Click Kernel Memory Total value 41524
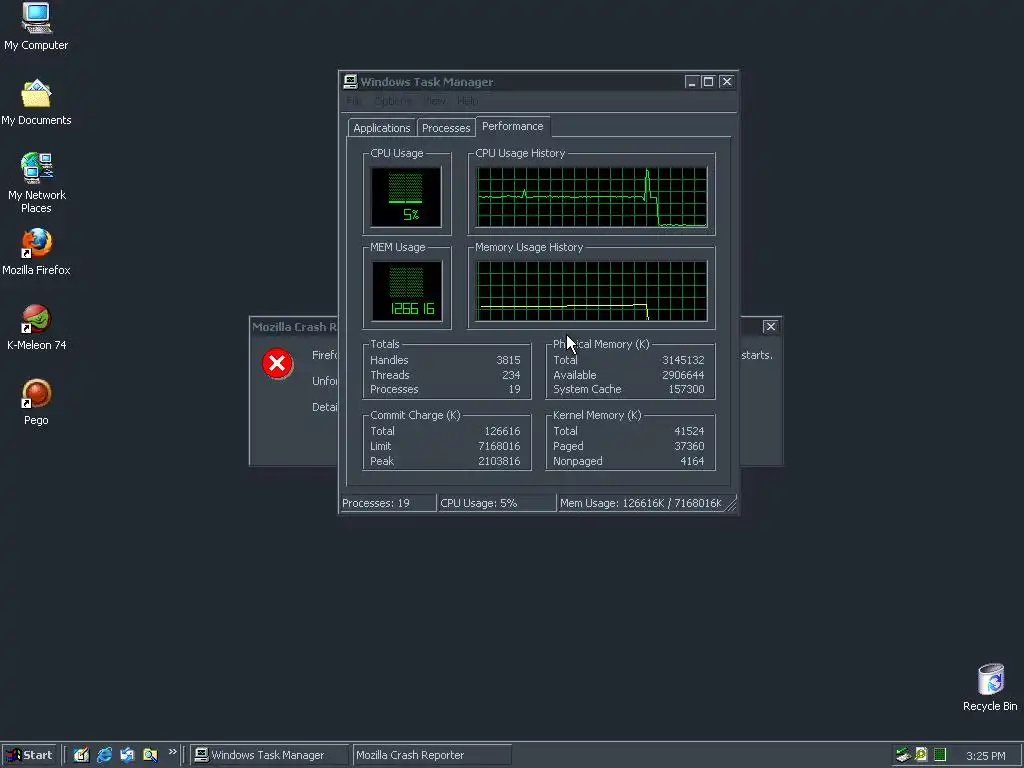Screen dimensions: 1024x768 [689, 431]
